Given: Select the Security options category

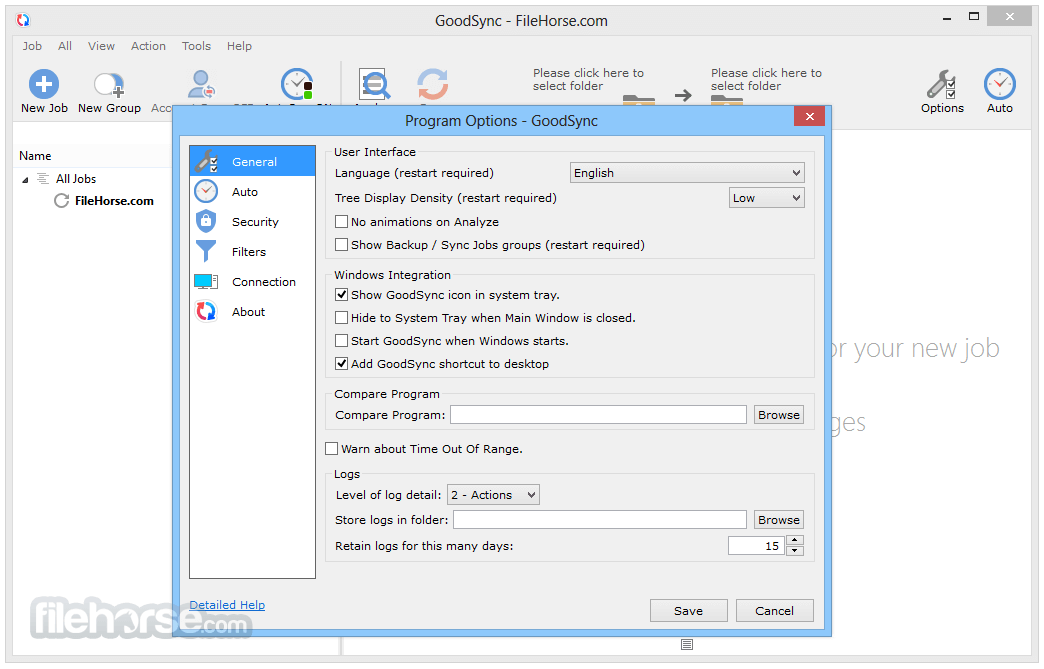Looking at the screenshot, I should click(252, 222).
